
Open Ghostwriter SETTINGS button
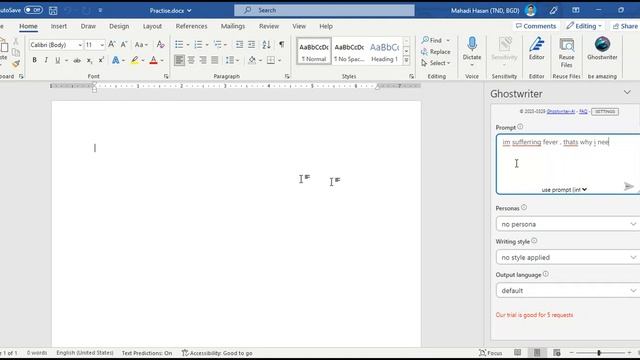[605, 111]
